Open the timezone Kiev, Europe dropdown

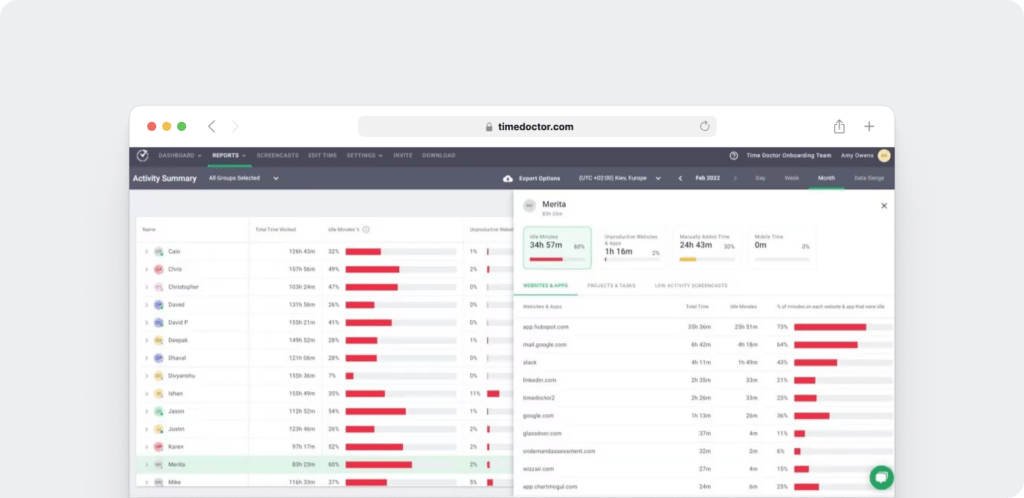coord(620,178)
